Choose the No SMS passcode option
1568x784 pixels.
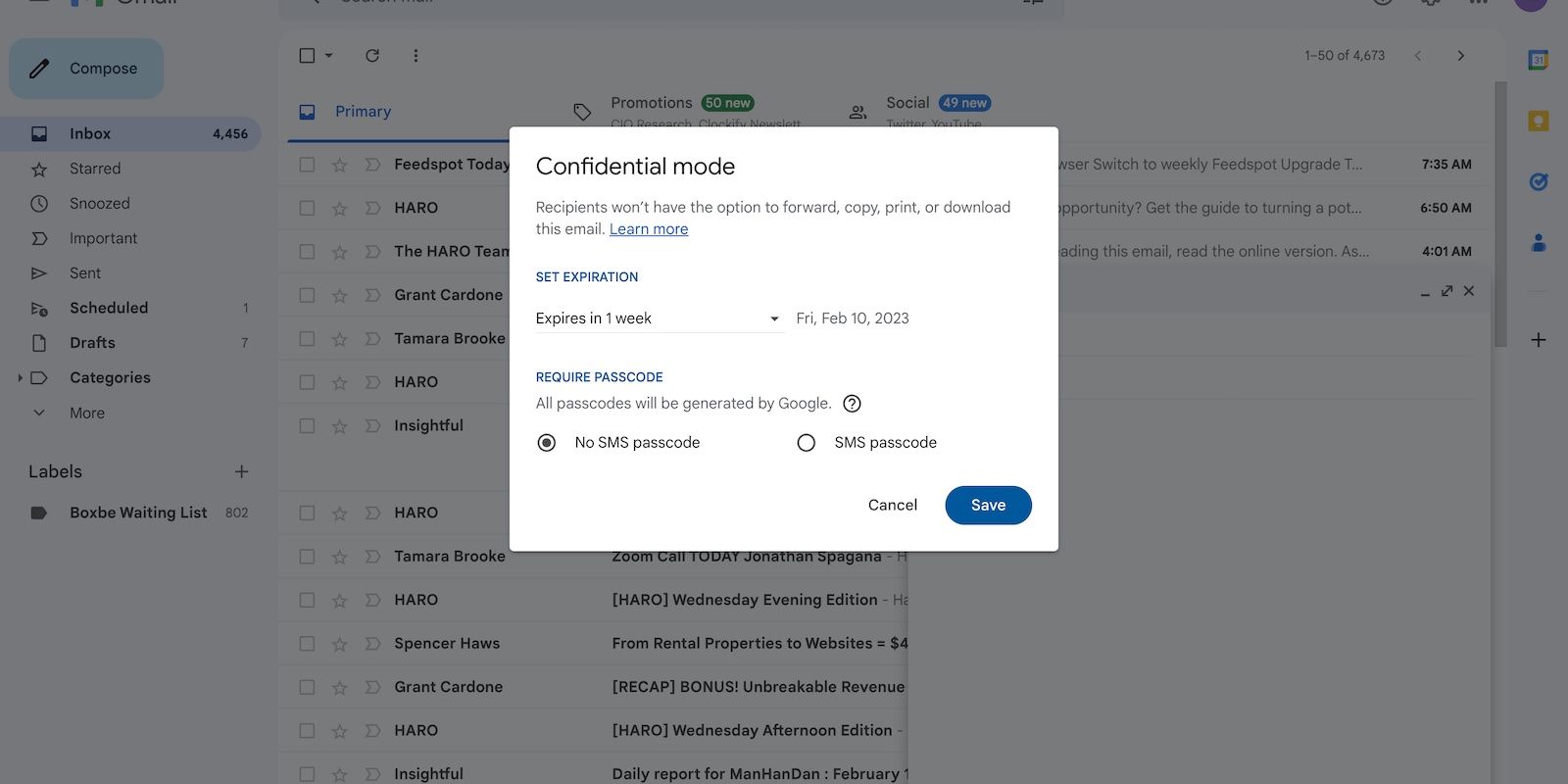[x=547, y=443]
